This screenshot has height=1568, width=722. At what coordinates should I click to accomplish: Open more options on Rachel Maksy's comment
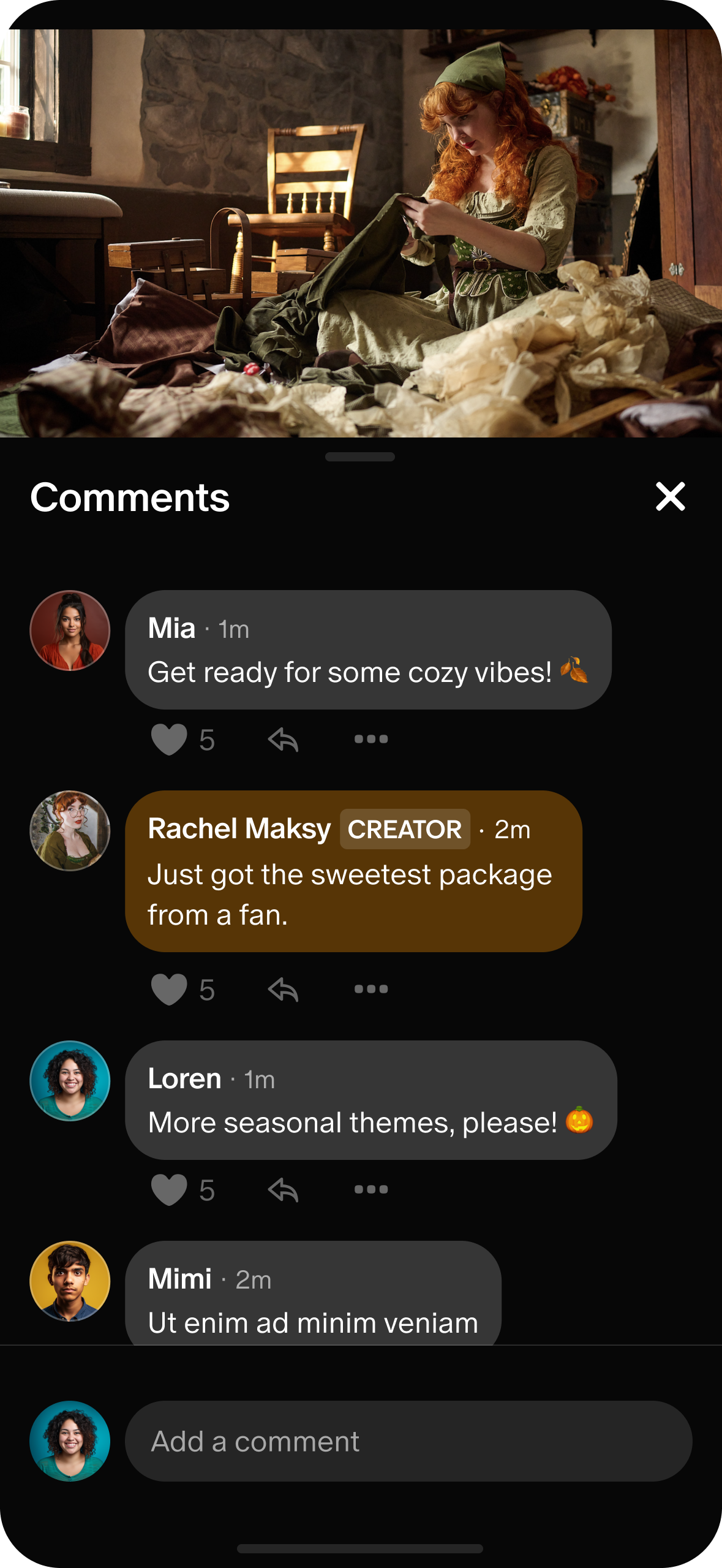point(370,989)
